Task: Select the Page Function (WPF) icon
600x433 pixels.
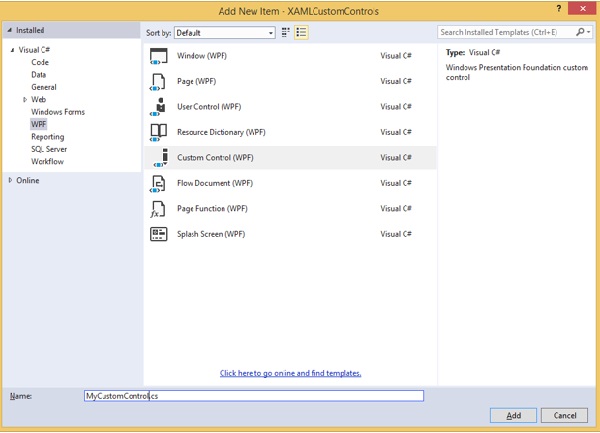Action: tap(159, 209)
